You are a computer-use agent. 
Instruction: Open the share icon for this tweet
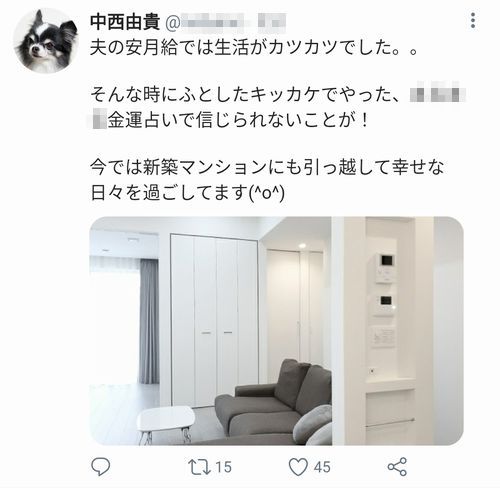[397, 466]
